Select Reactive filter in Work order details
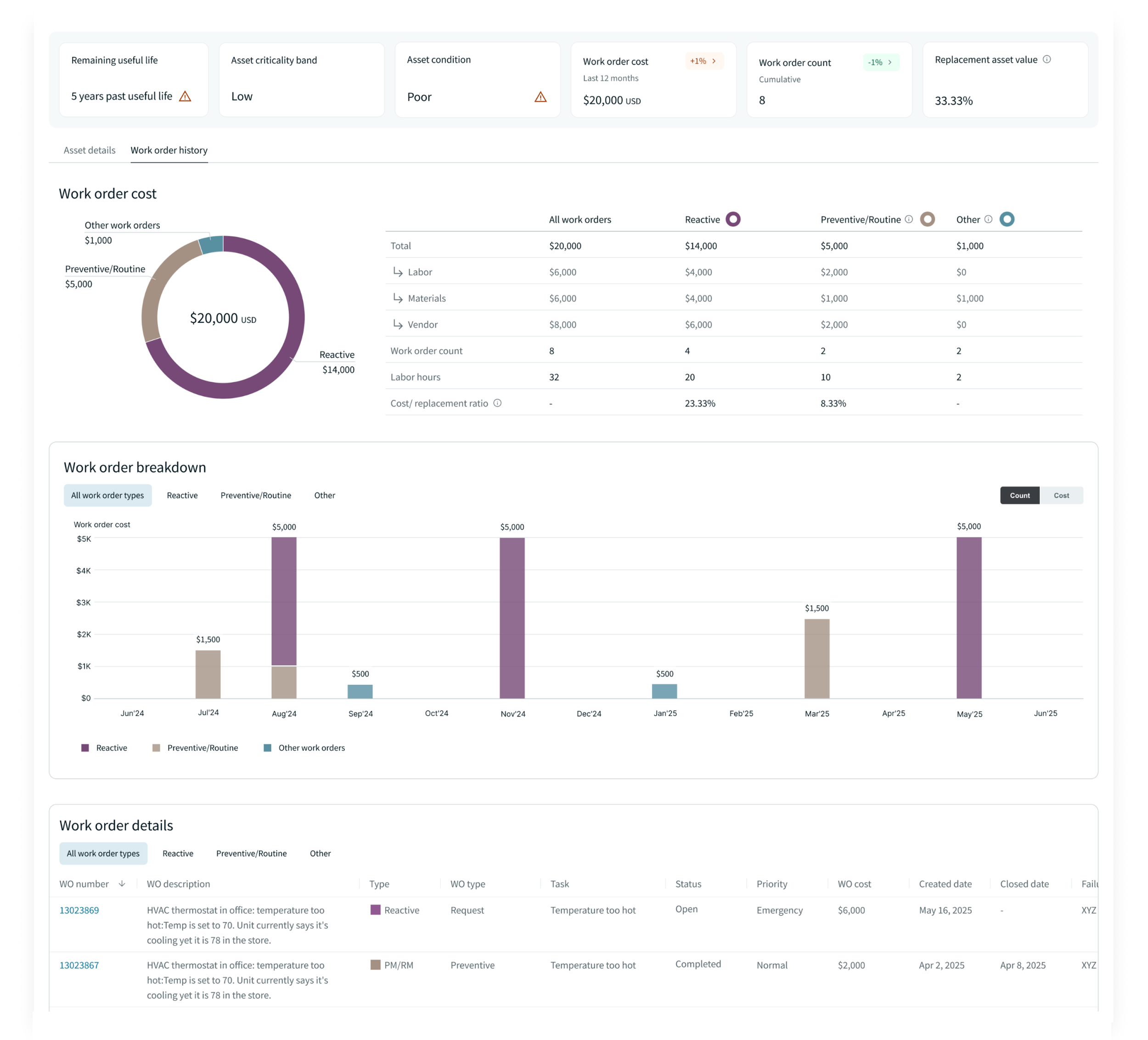The width and height of the screenshot is (1148, 1040). (178, 853)
